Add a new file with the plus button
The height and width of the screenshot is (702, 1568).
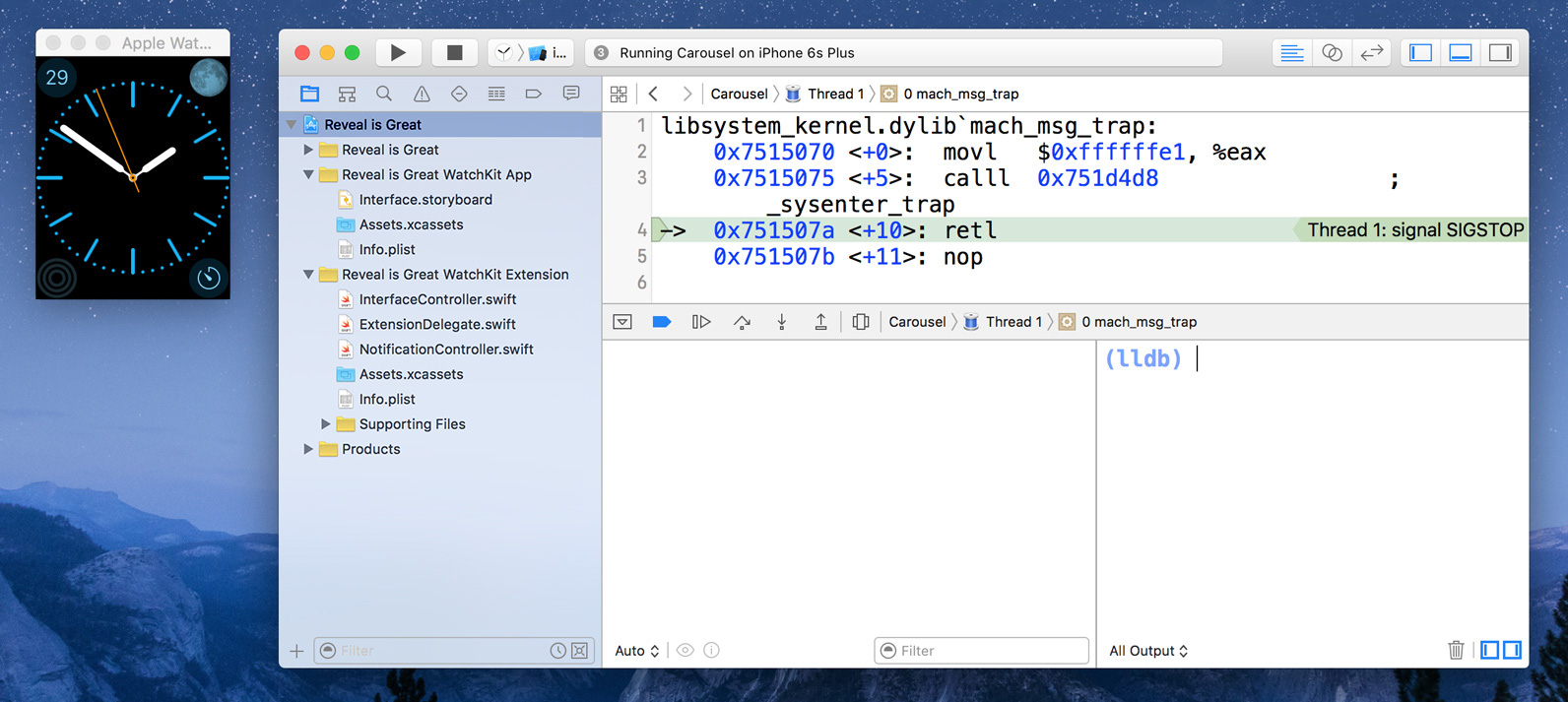click(x=296, y=651)
